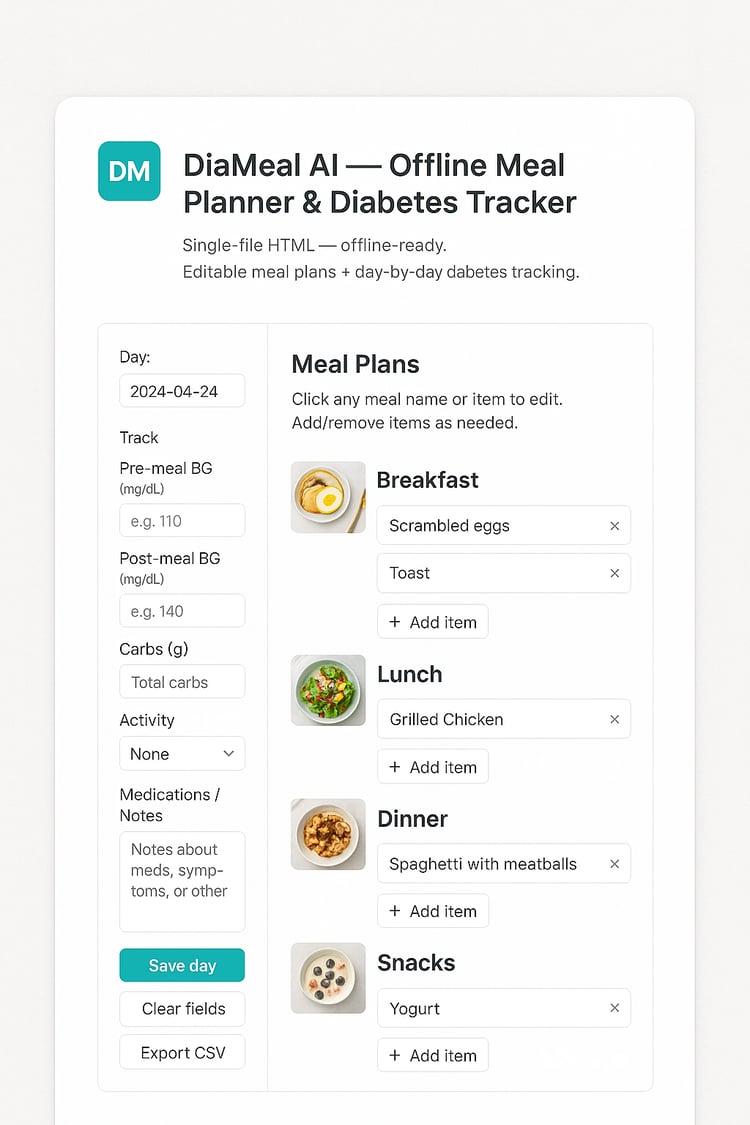Click the Breakfast meal thumbnail
This screenshot has height=1125, width=750.
(x=328, y=497)
